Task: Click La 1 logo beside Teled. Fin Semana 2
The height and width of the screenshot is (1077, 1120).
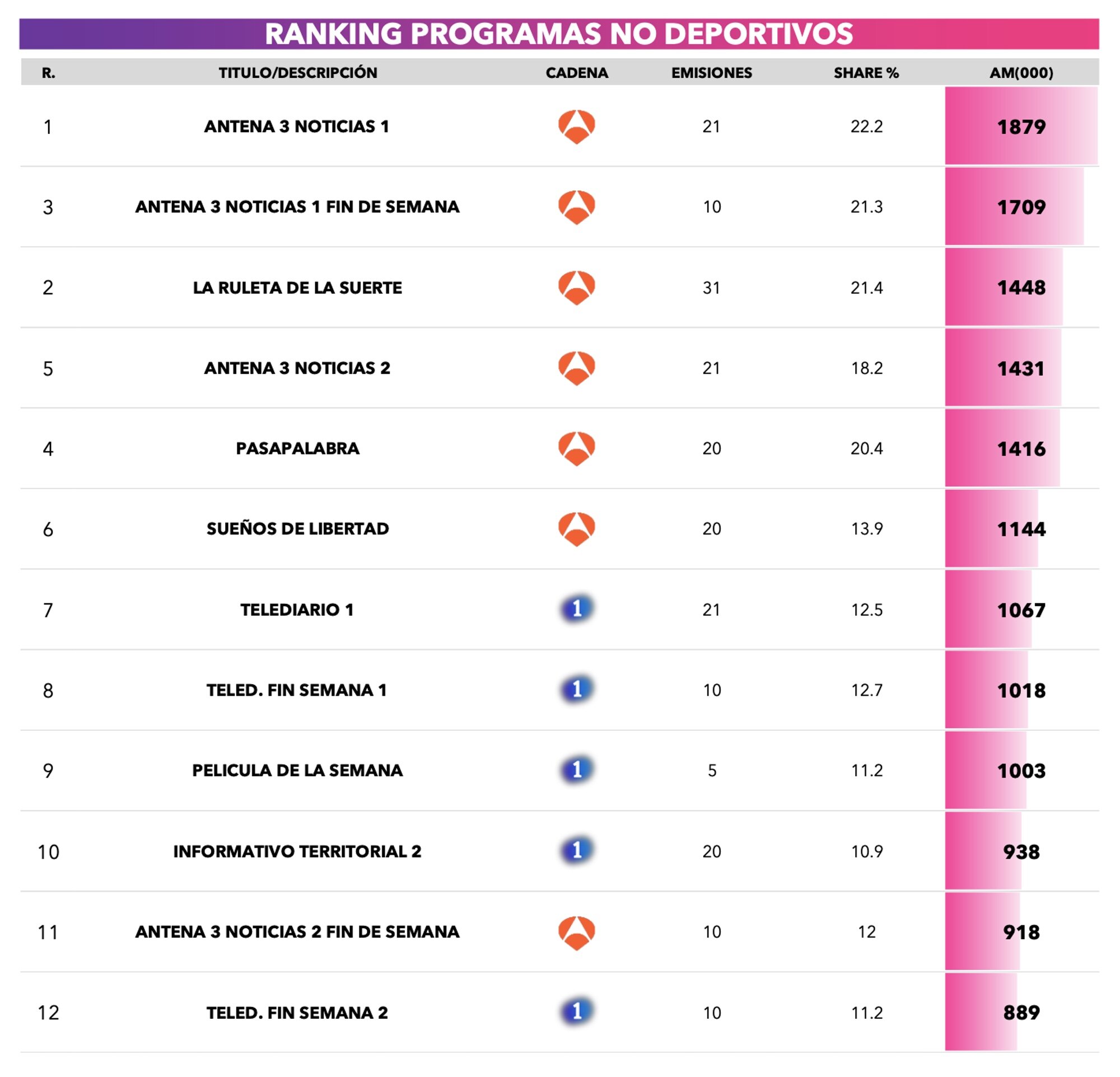Action: [576, 1012]
